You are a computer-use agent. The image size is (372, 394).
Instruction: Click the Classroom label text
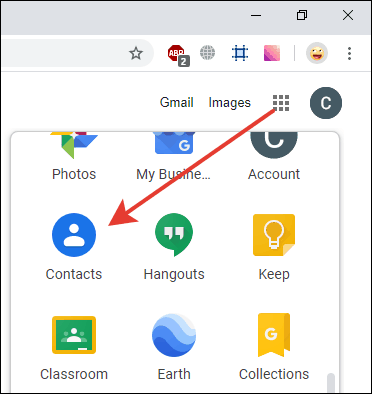[x=74, y=374]
